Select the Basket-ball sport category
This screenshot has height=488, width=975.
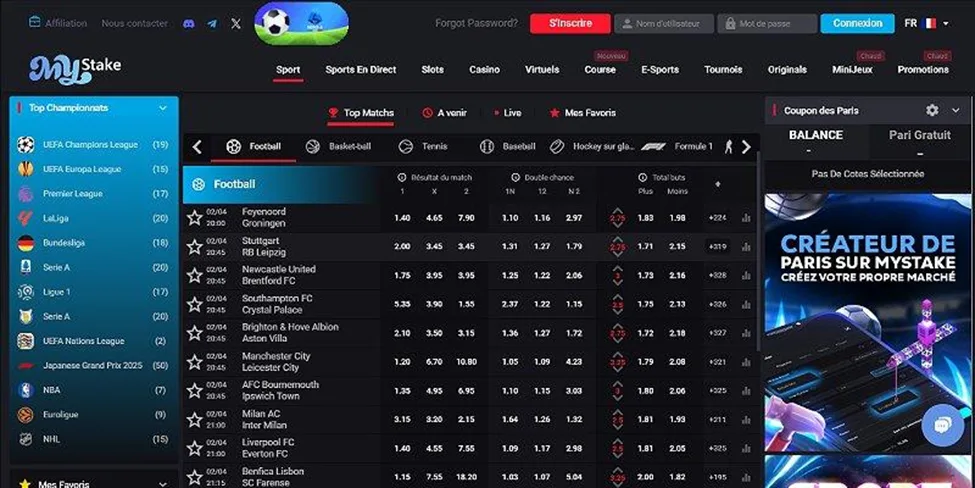click(338, 147)
